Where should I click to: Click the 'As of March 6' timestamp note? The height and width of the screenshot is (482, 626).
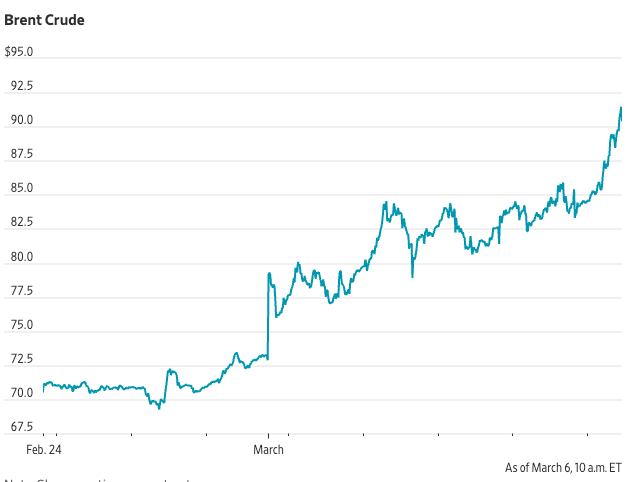563,467
